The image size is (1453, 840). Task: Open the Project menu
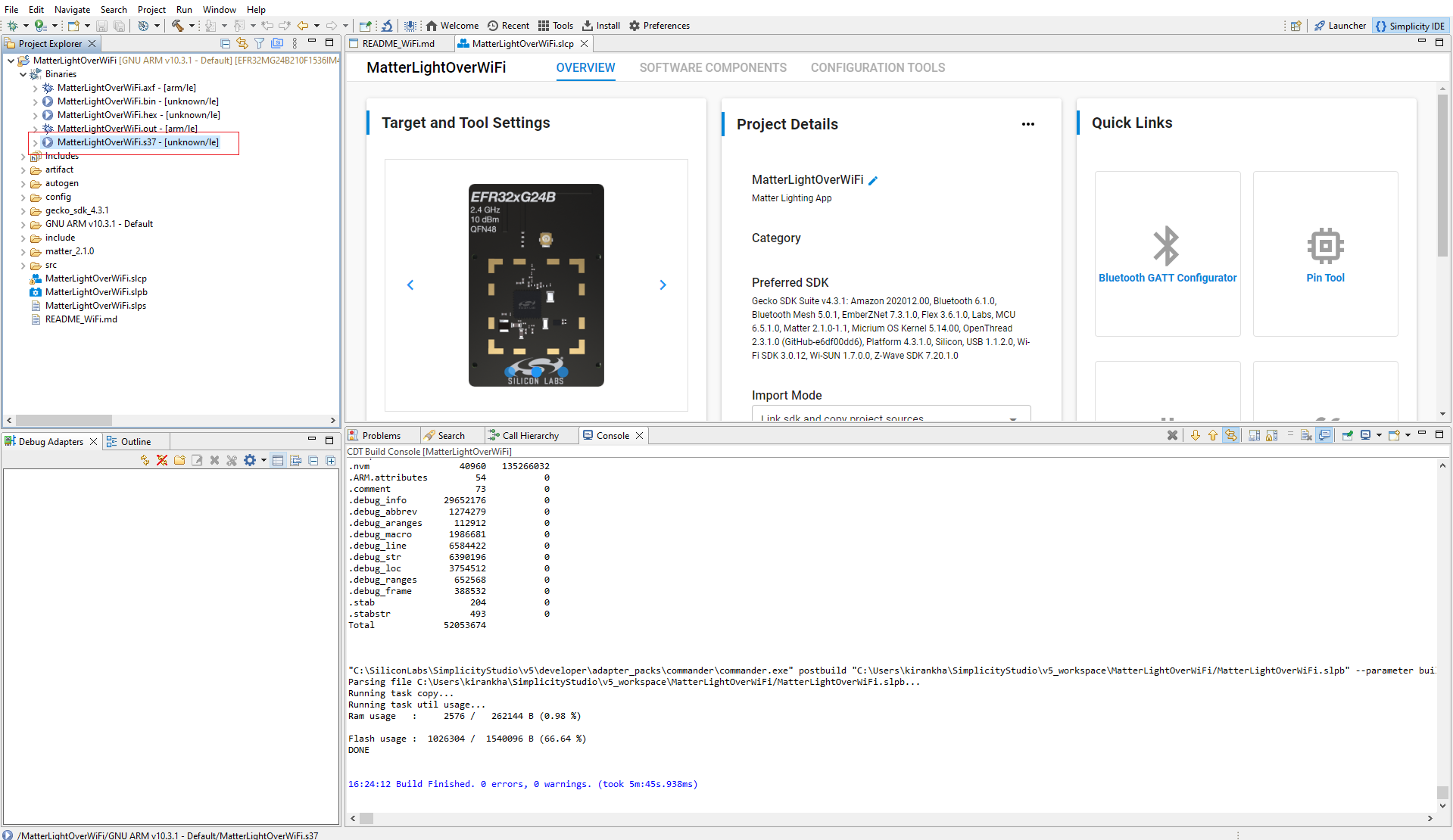point(151,10)
